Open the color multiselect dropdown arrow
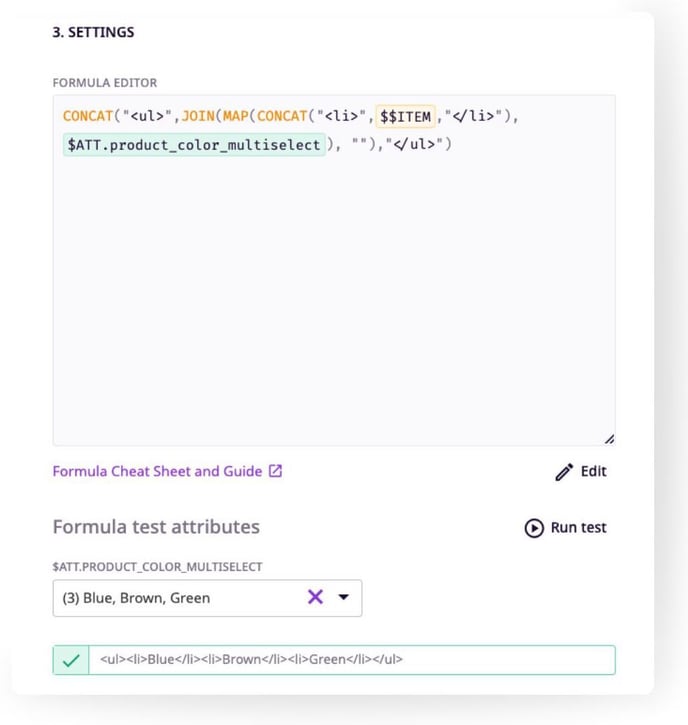 [343, 597]
